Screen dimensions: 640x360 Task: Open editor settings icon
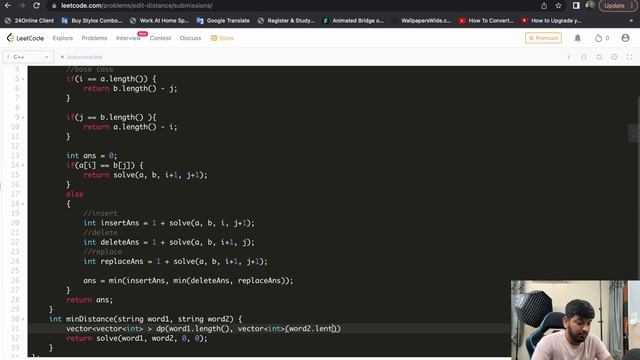pyautogui.click(x=614, y=57)
